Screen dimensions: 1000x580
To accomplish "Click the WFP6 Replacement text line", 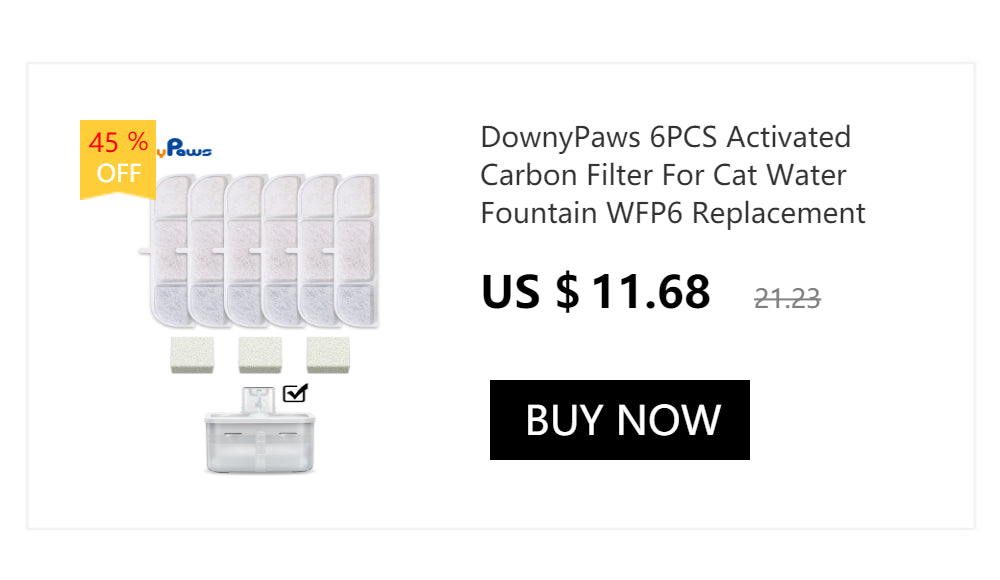I will (x=672, y=213).
